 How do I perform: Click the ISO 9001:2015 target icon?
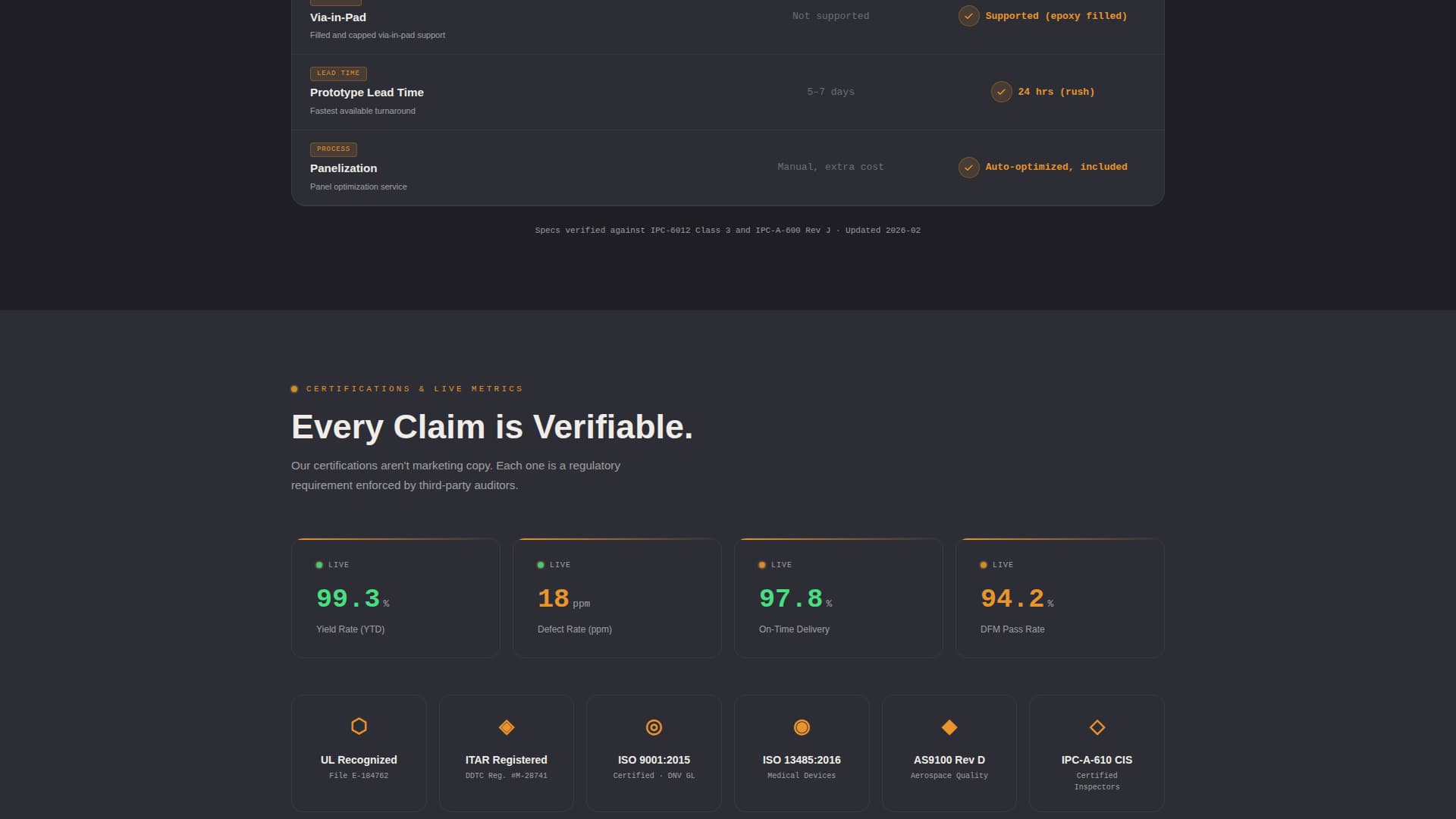tap(654, 727)
